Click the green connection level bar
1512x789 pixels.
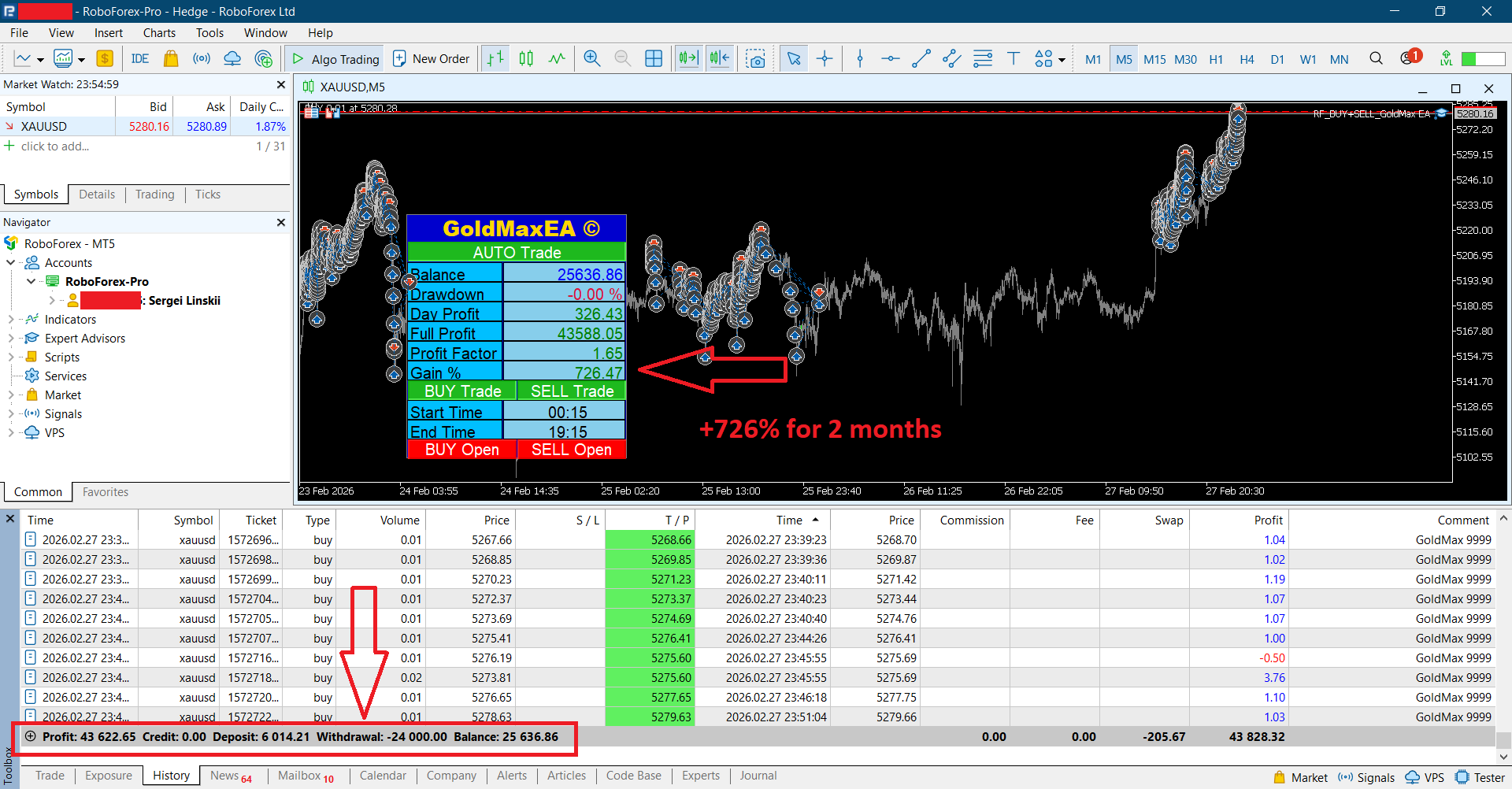(1483, 59)
